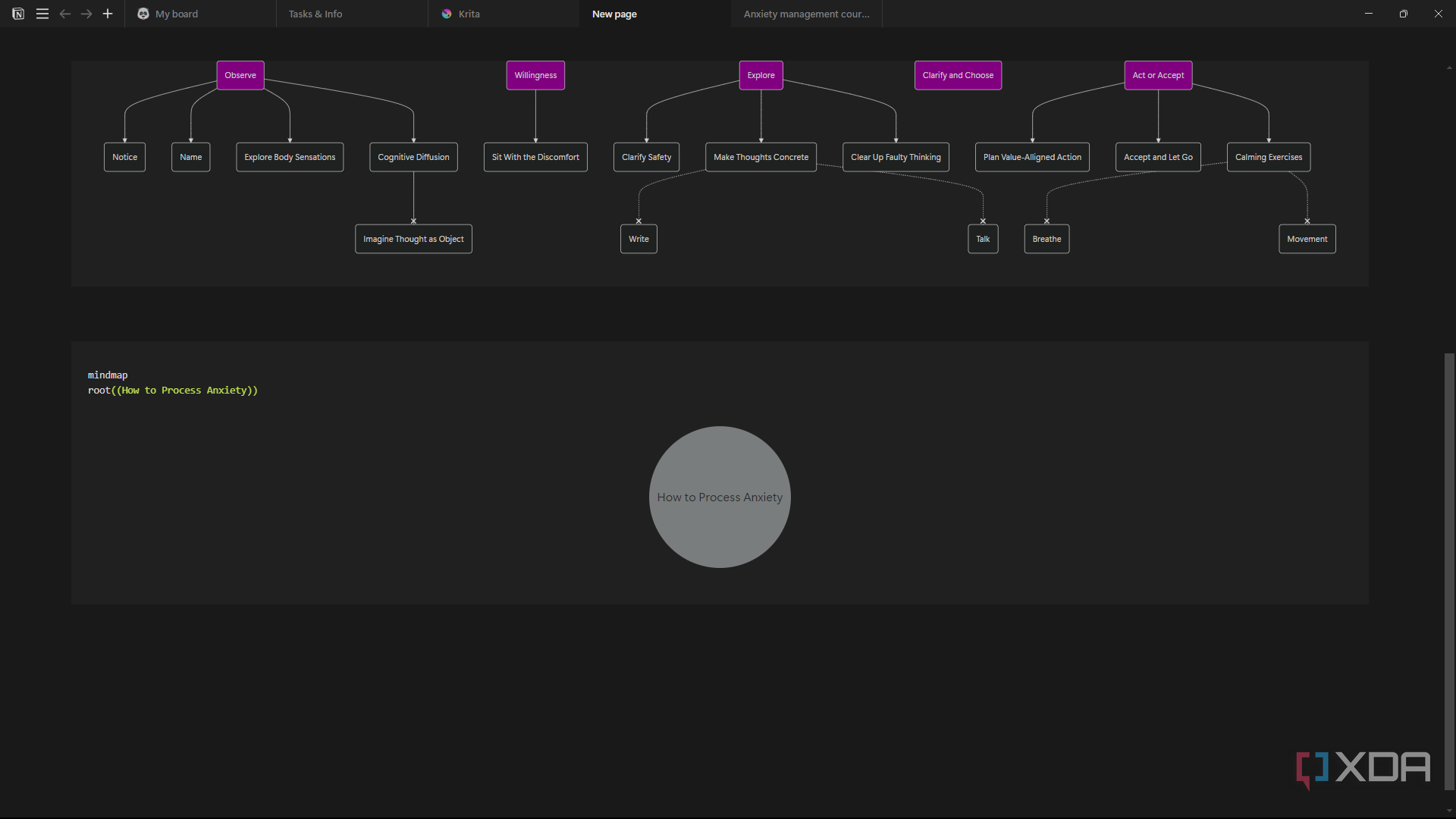Open the Anxiety management course tab

tap(807, 14)
